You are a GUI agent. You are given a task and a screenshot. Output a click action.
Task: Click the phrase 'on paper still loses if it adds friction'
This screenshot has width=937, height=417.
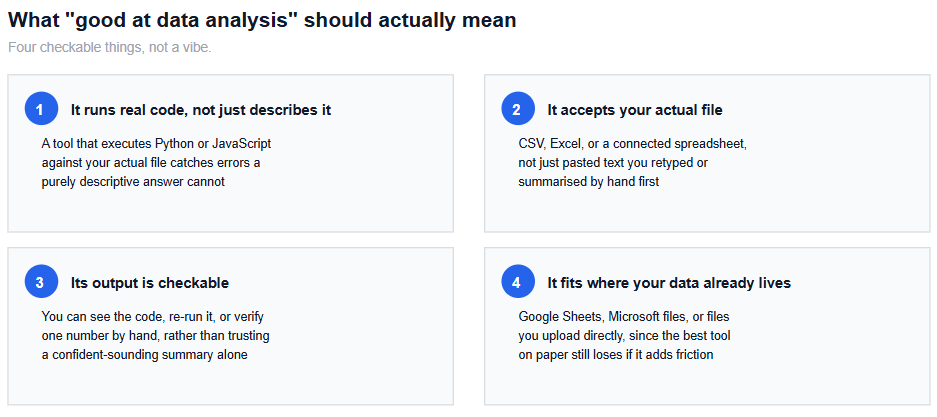pyautogui.click(x=616, y=355)
